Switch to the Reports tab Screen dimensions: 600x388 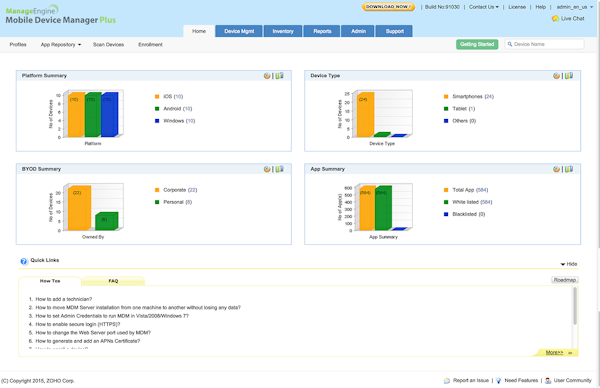[322, 31]
